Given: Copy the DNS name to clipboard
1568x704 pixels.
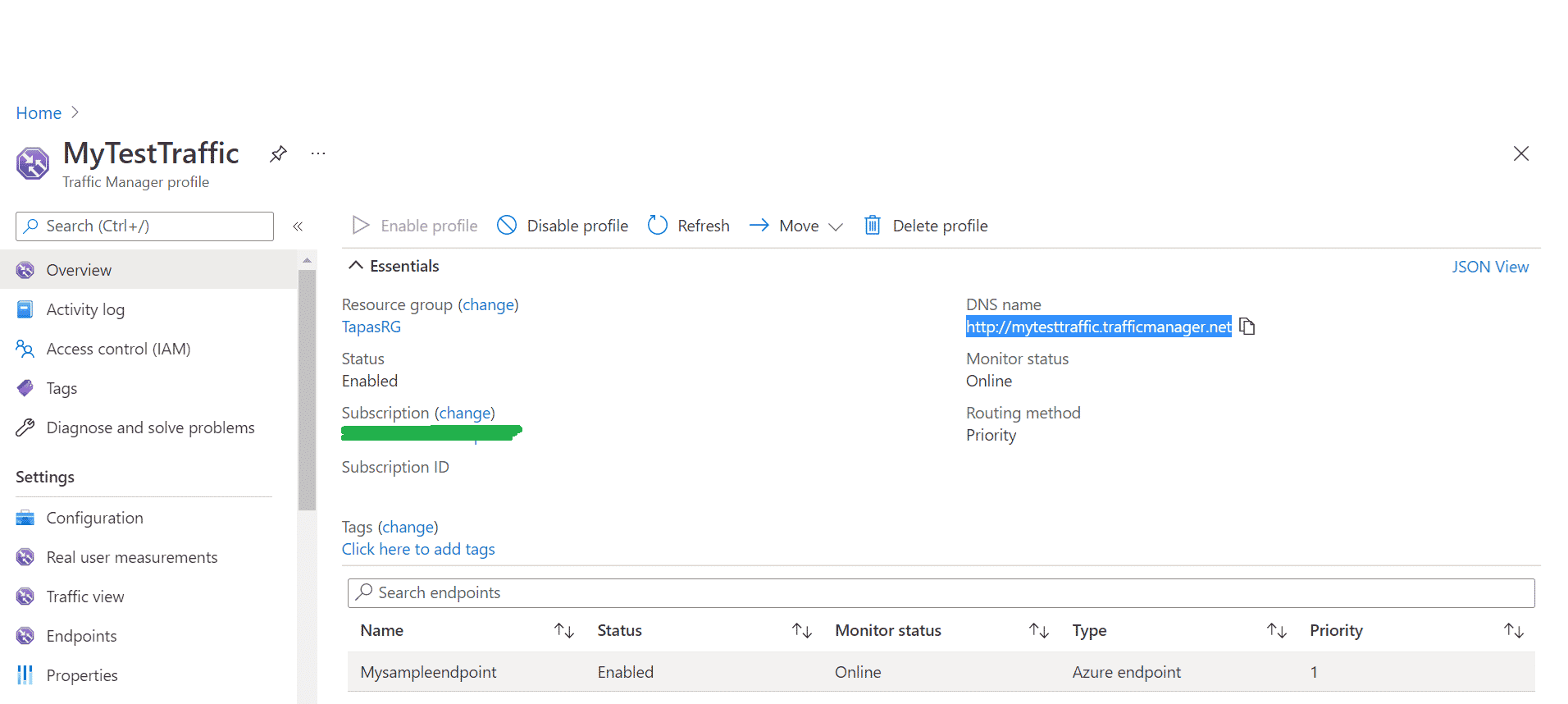Looking at the screenshot, I should (x=1247, y=327).
